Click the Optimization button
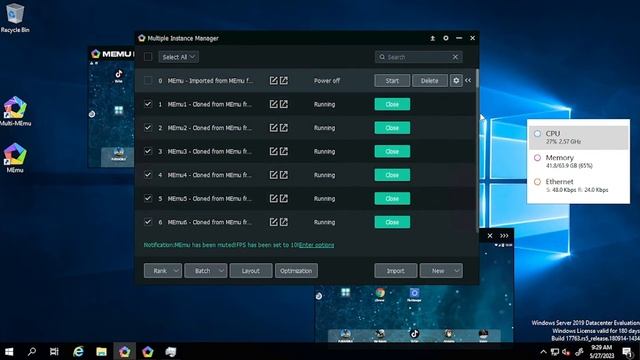640x360 pixels. pyautogui.click(x=296, y=271)
